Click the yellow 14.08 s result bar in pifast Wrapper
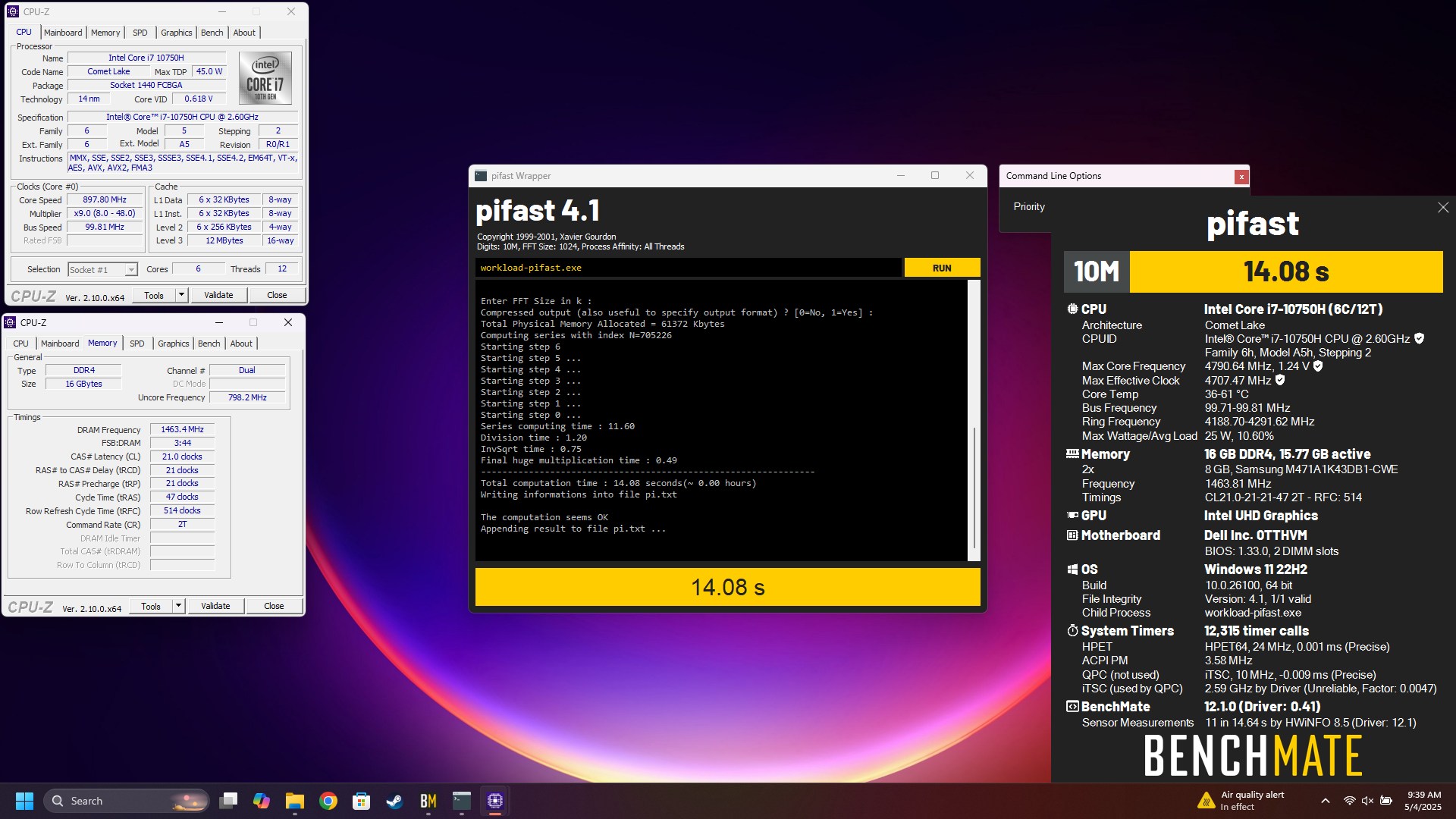The width and height of the screenshot is (1456, 819). coord(728,587)
